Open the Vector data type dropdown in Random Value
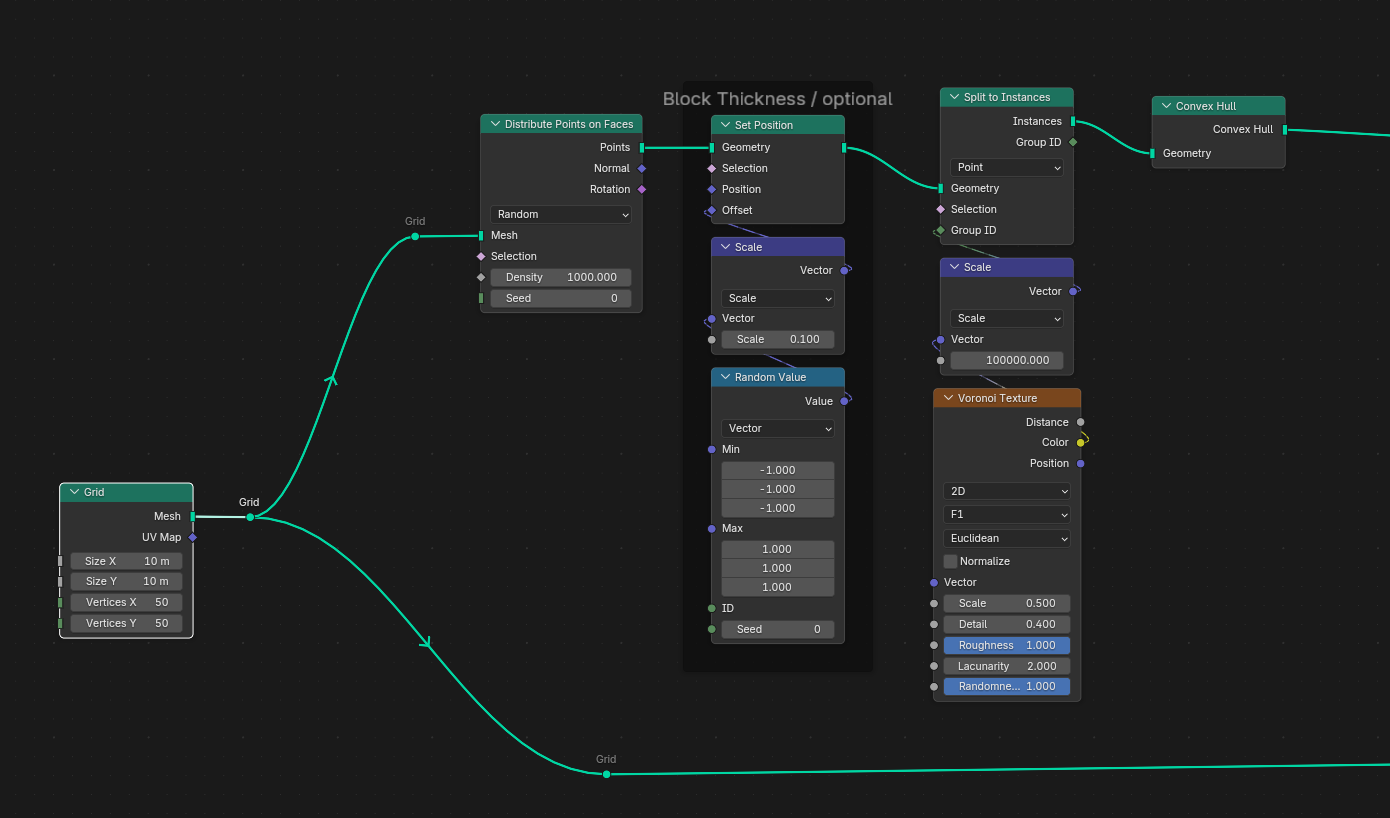The width and height of the screenshot is (1390, 818). pyautogui.click(x=778, y=428)
